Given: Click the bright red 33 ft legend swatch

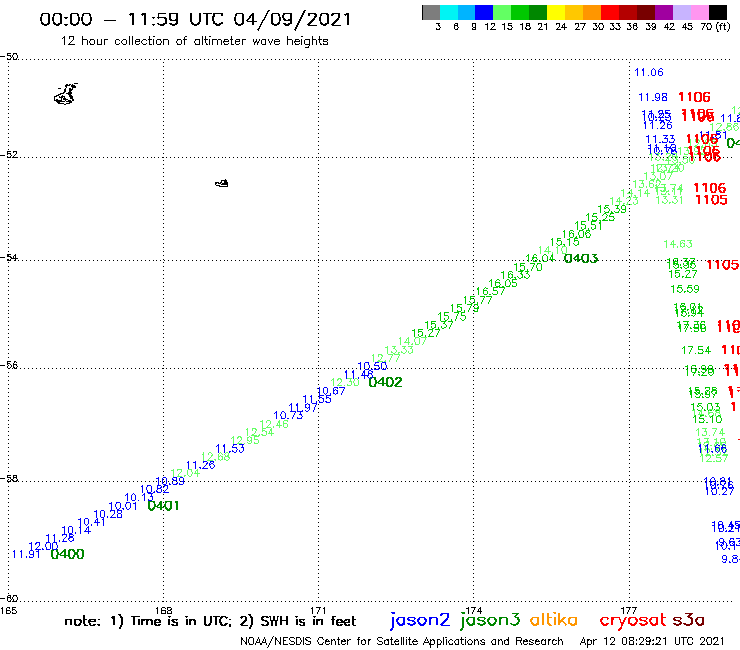Looking at the screenshot, I should 609,12.
